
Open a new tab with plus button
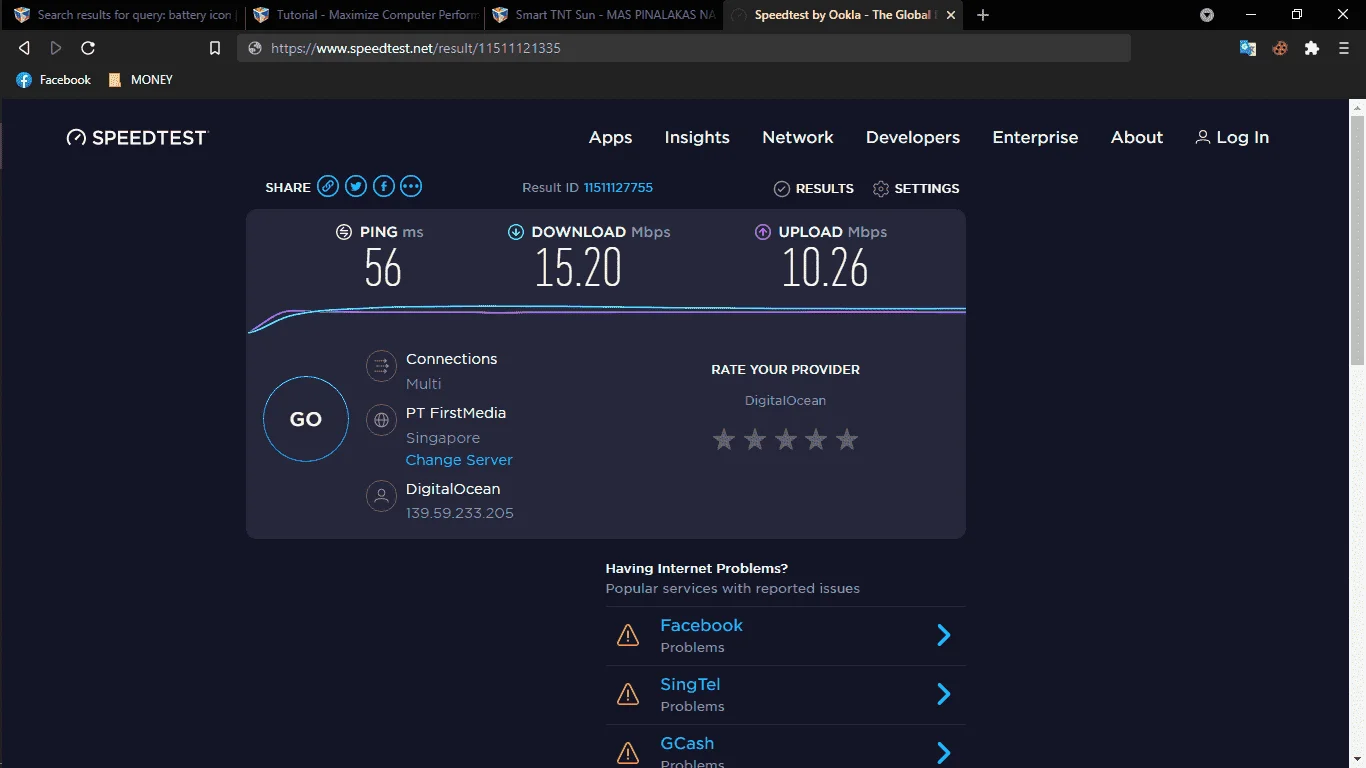pos(983,15)
